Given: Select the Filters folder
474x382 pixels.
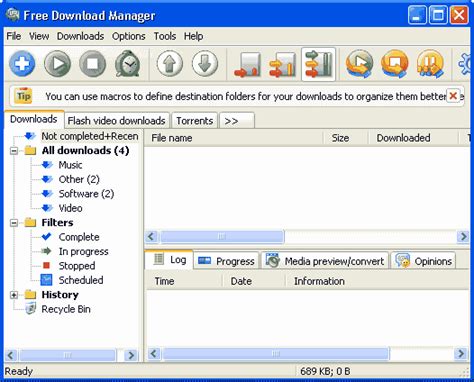Looking at the screenshot, I should coord(57,223).
